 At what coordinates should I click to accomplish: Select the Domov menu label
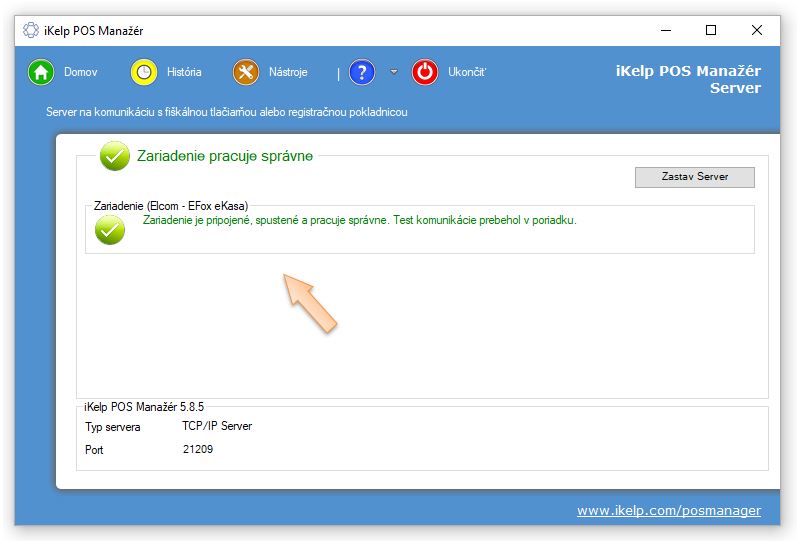[81, 72]
